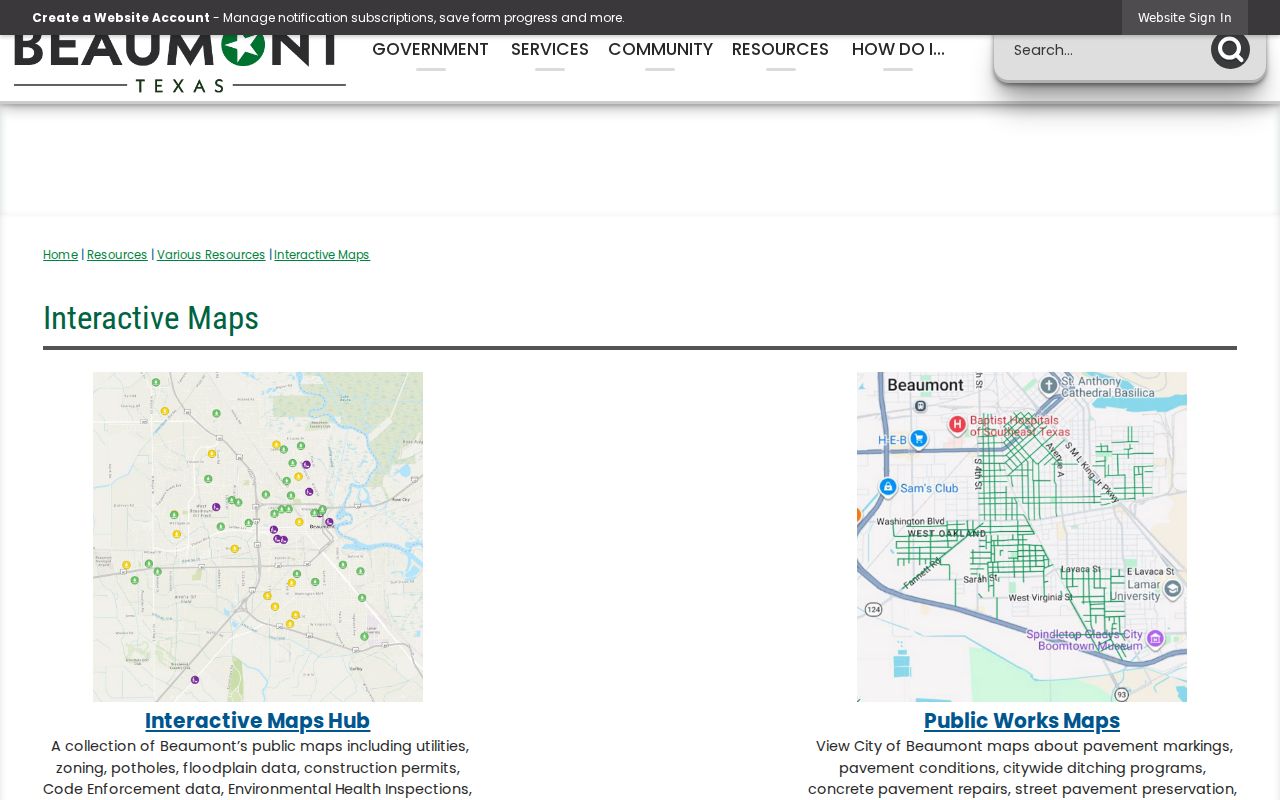This screenshot has width=1280, height=800.
Task: Open the Interactive Maps Hub link
Action: (258, 721)
